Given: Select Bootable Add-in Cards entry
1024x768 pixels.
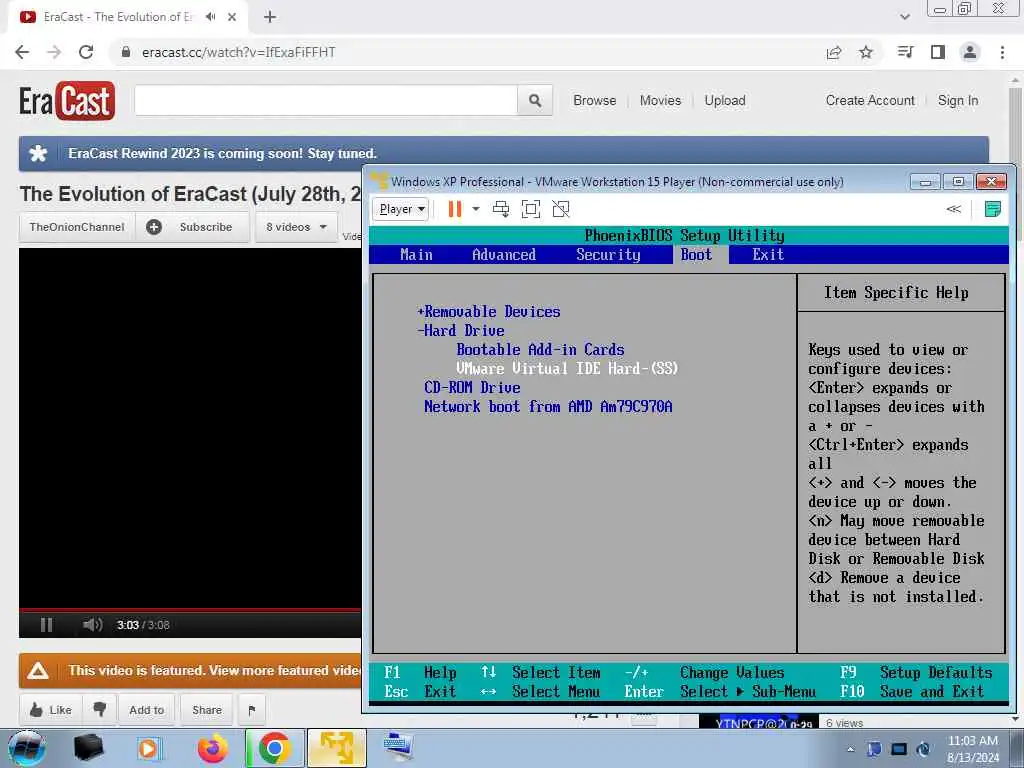Looking at the screenshot, I should click(540, 349).
